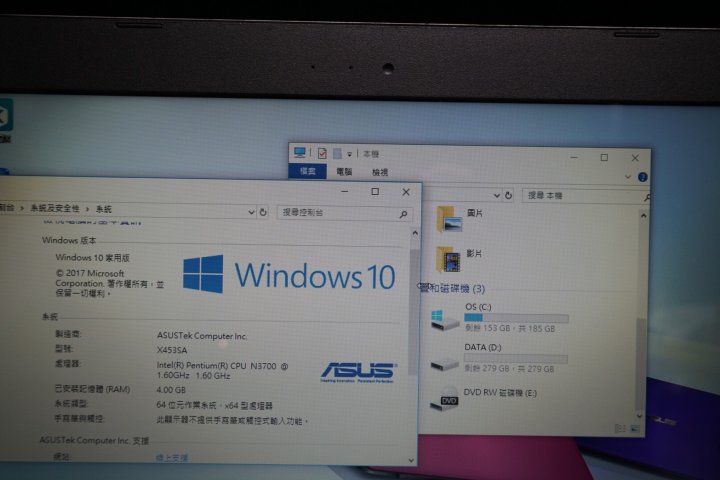Click the computer icon in Explorer title bar
This screenshot has height=480, width=720.
[300, 152]
